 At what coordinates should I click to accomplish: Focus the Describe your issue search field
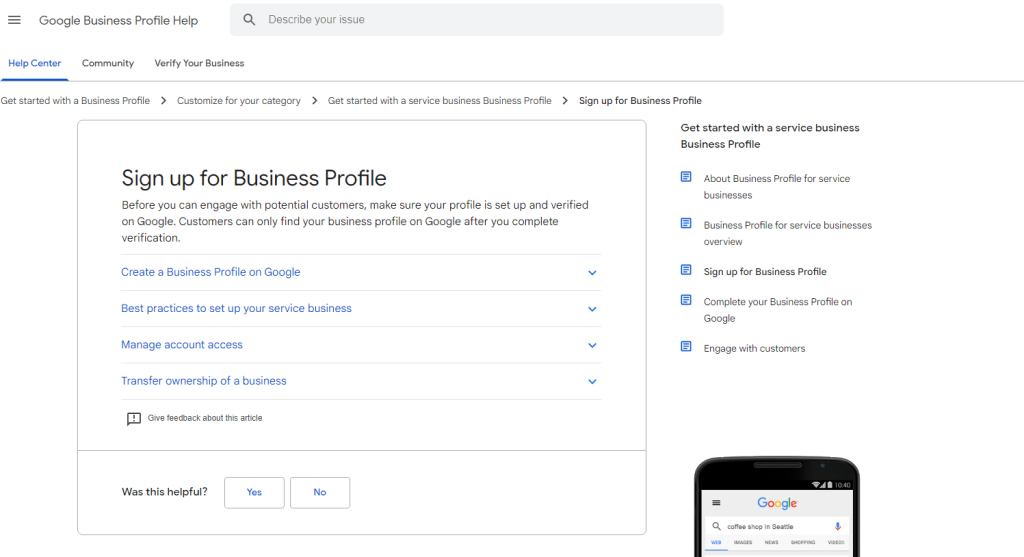[x=477, y=20]
